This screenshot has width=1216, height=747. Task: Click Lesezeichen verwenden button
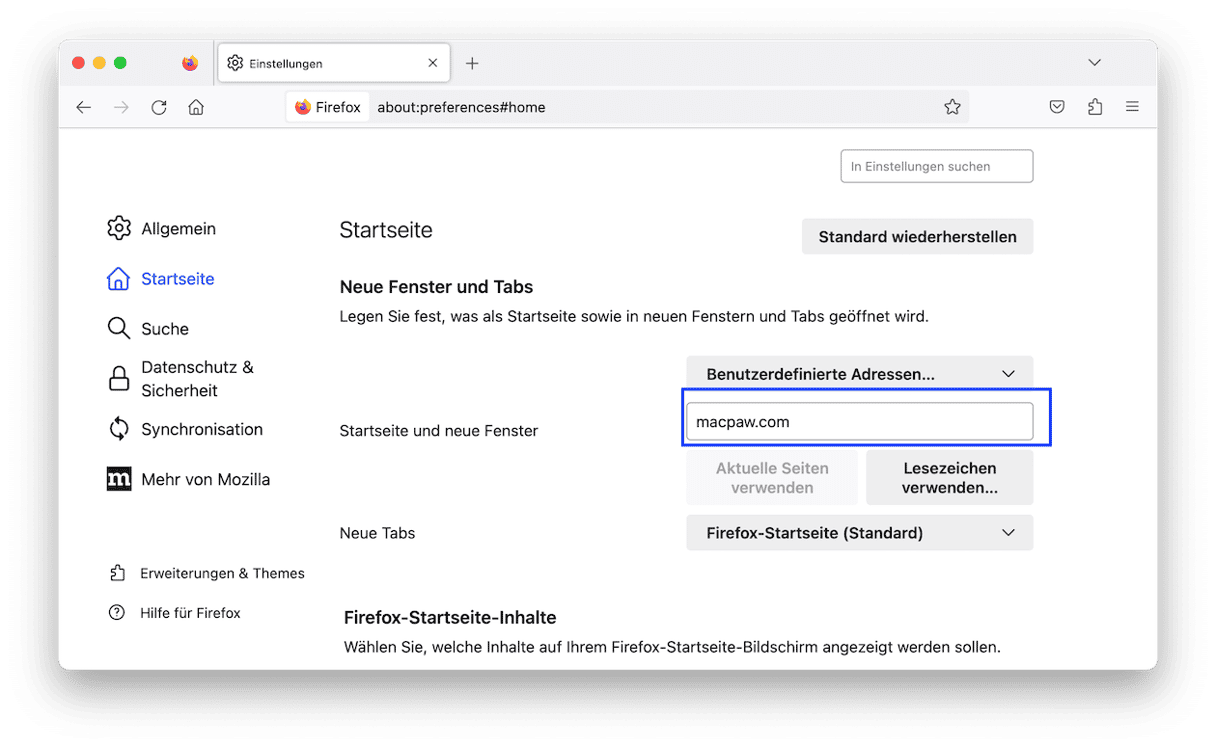[949, 478]
